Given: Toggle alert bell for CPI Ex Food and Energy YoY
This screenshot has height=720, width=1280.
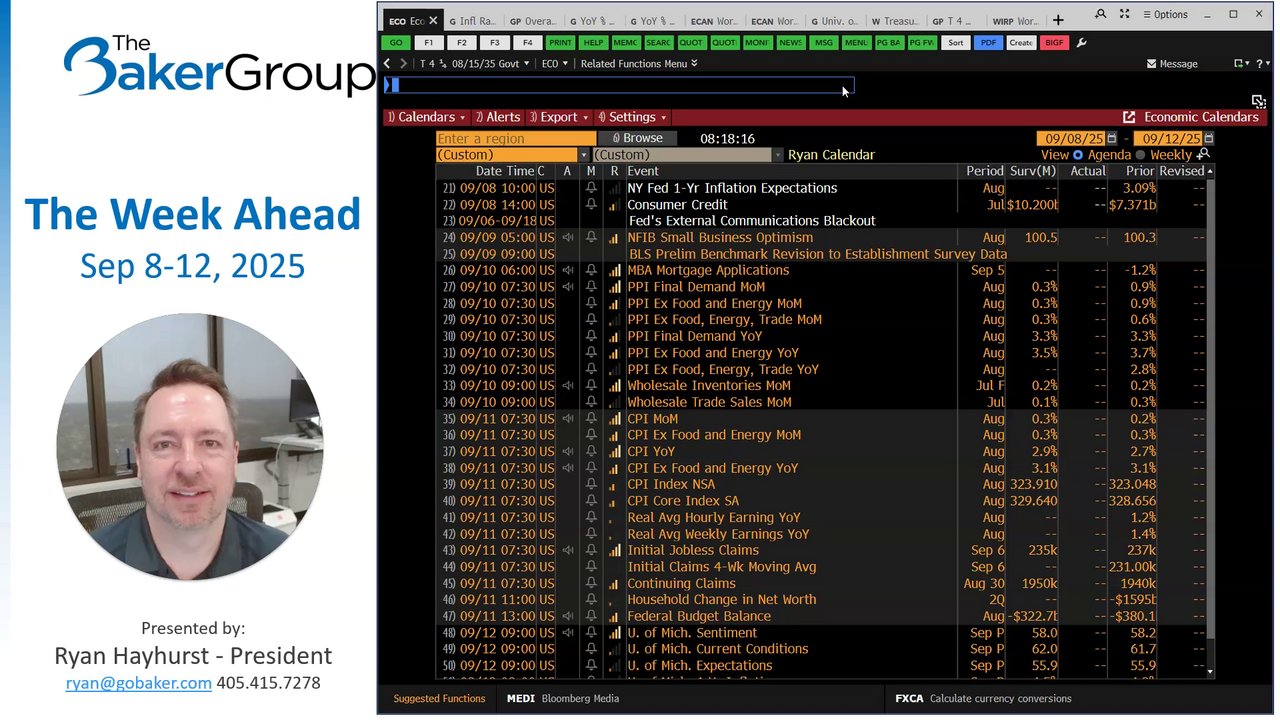Looking at the screenshot, I should point(591,468).
